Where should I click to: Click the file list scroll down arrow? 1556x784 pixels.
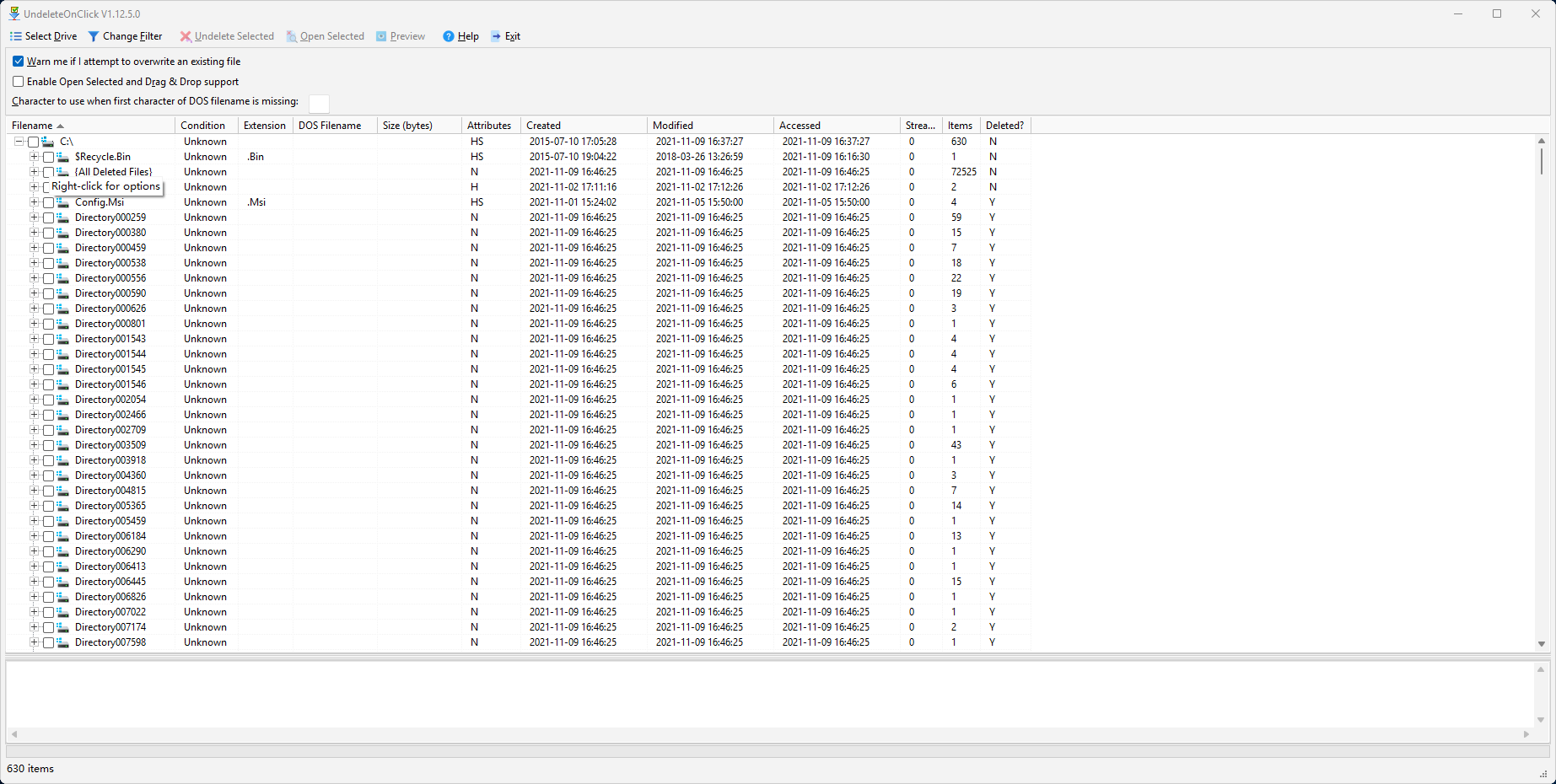pos(1541,644)
